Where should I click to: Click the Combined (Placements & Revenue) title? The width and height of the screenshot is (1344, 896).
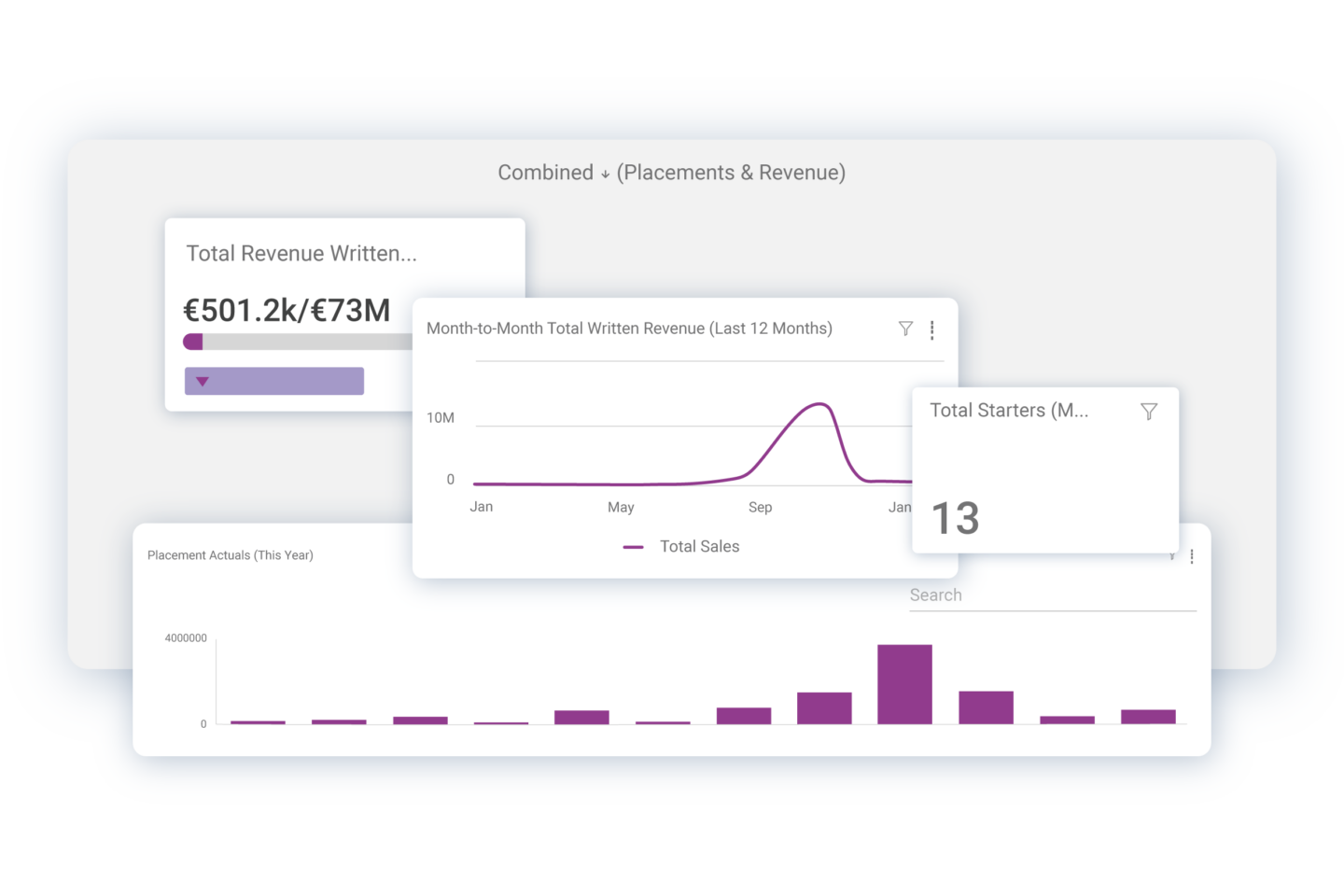[672, 173]
